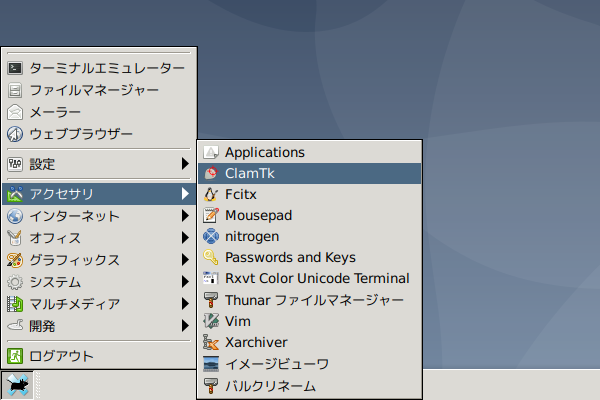
Task: Choose the Mousepad label
Action: click(259, 216)
